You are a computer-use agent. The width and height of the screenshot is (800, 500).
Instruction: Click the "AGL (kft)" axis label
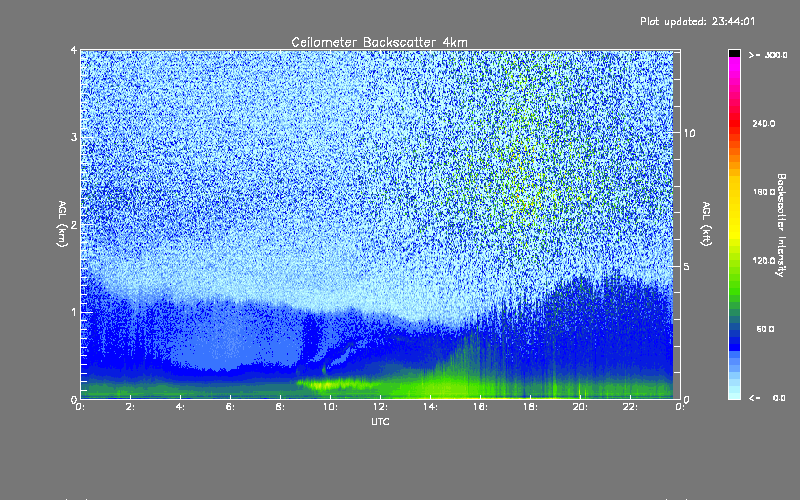(707, 224)
